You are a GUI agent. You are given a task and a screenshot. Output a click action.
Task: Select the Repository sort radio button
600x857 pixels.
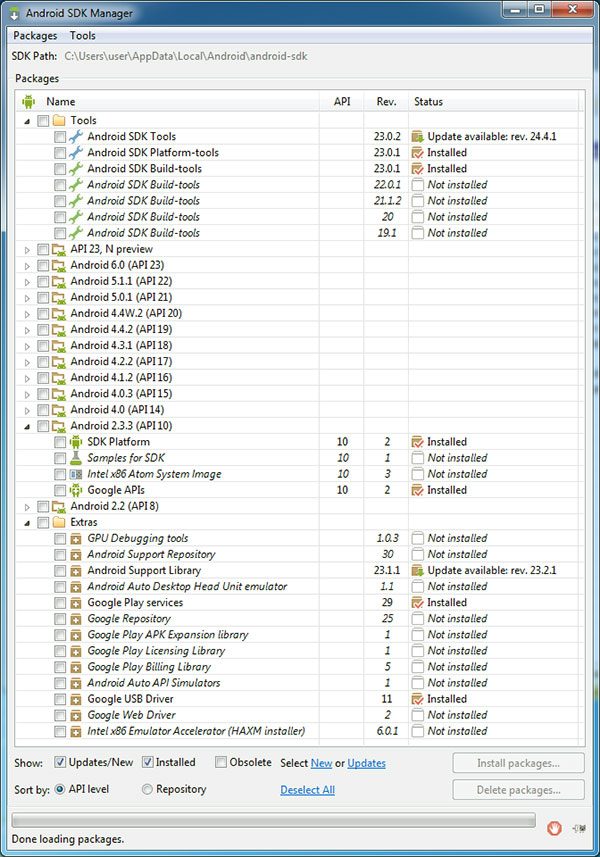pyautogui.click(x=147, y=789)
